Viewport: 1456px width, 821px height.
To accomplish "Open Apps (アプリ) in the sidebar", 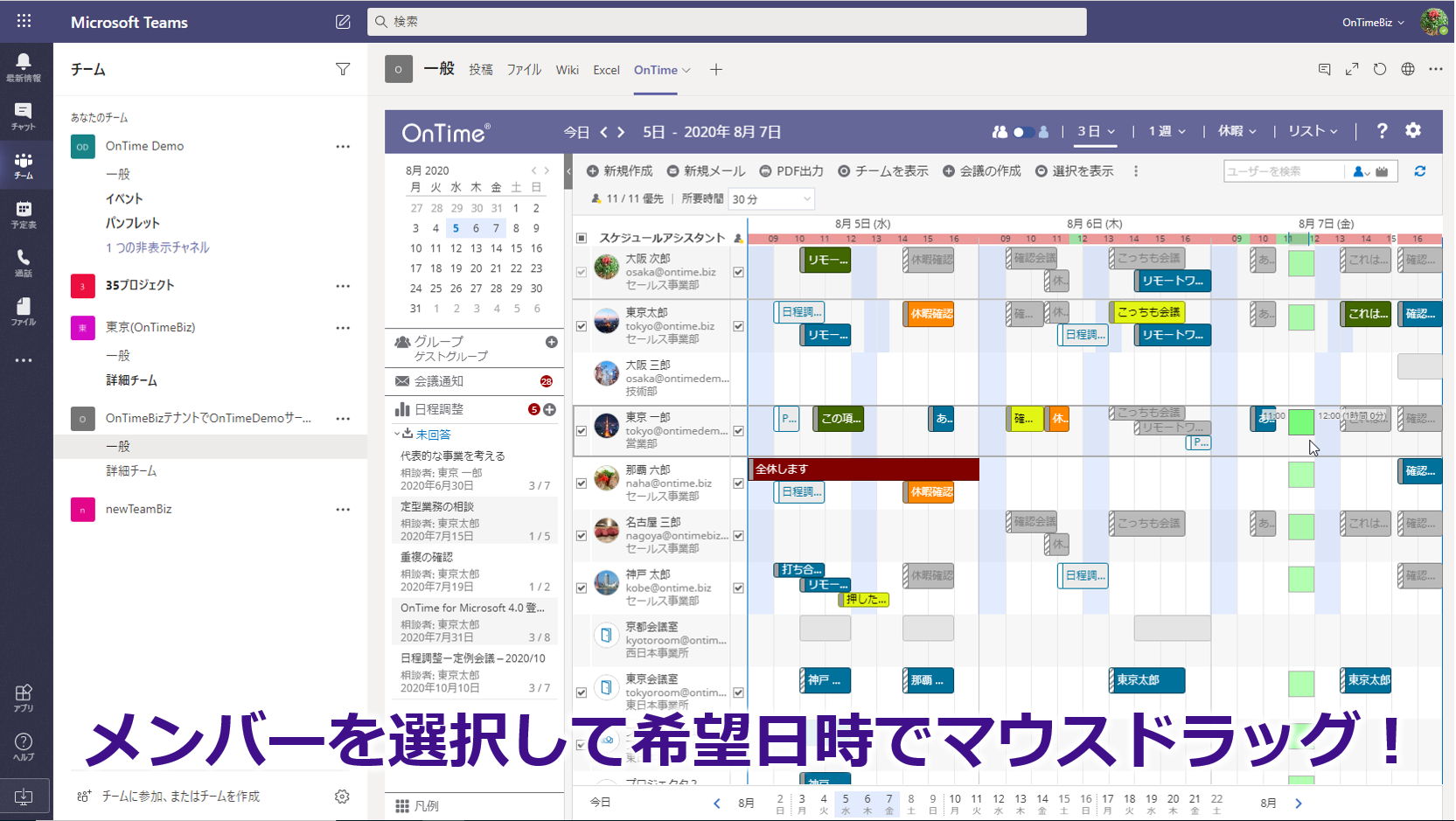I will pos(24,698).
